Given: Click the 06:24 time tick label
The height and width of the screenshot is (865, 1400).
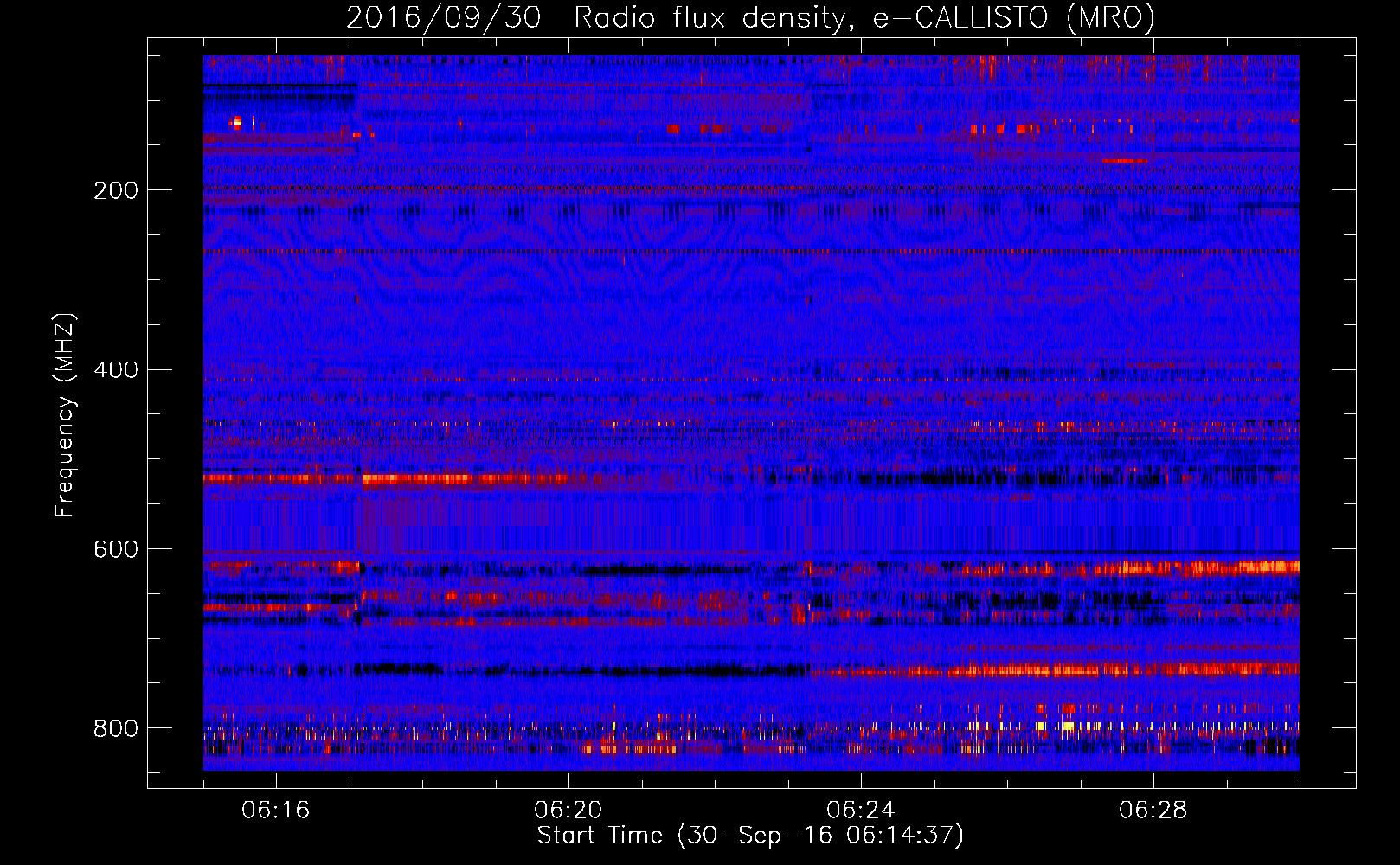Looking at the screenshot, I should click(861, 811).
